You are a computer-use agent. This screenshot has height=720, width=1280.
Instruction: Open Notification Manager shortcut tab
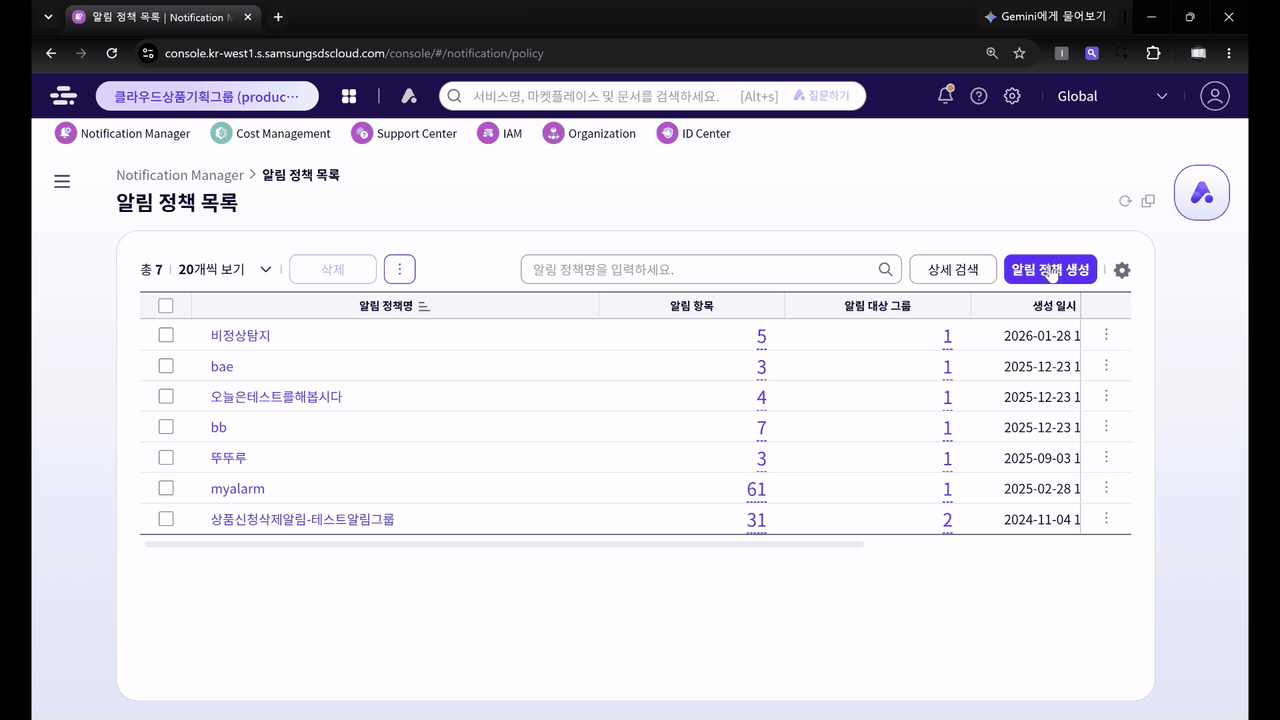coord(122,133)
